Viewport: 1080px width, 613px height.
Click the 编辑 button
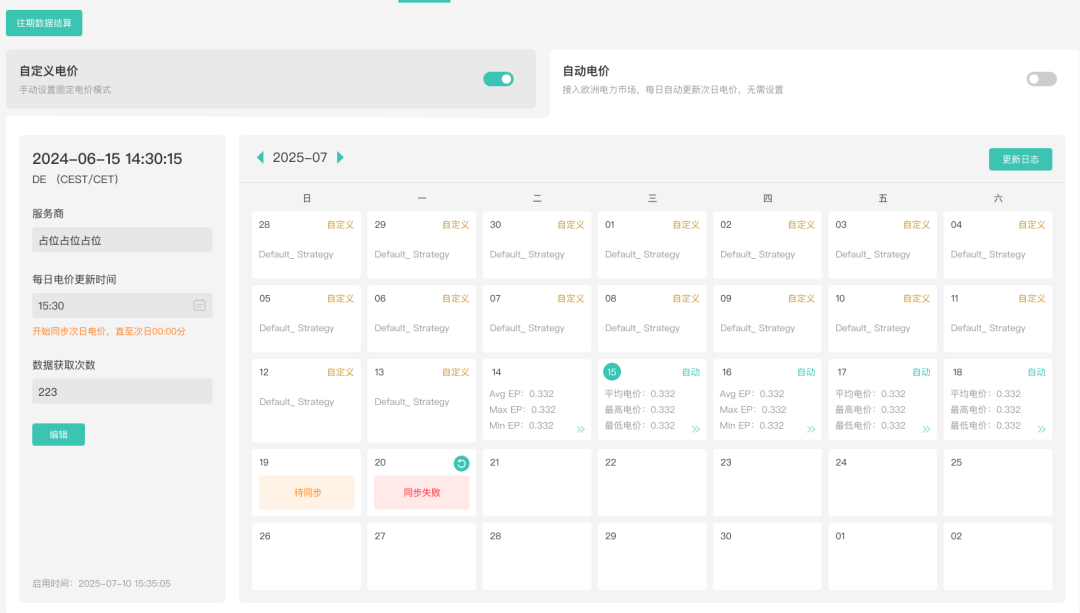(x=58, y=434)
